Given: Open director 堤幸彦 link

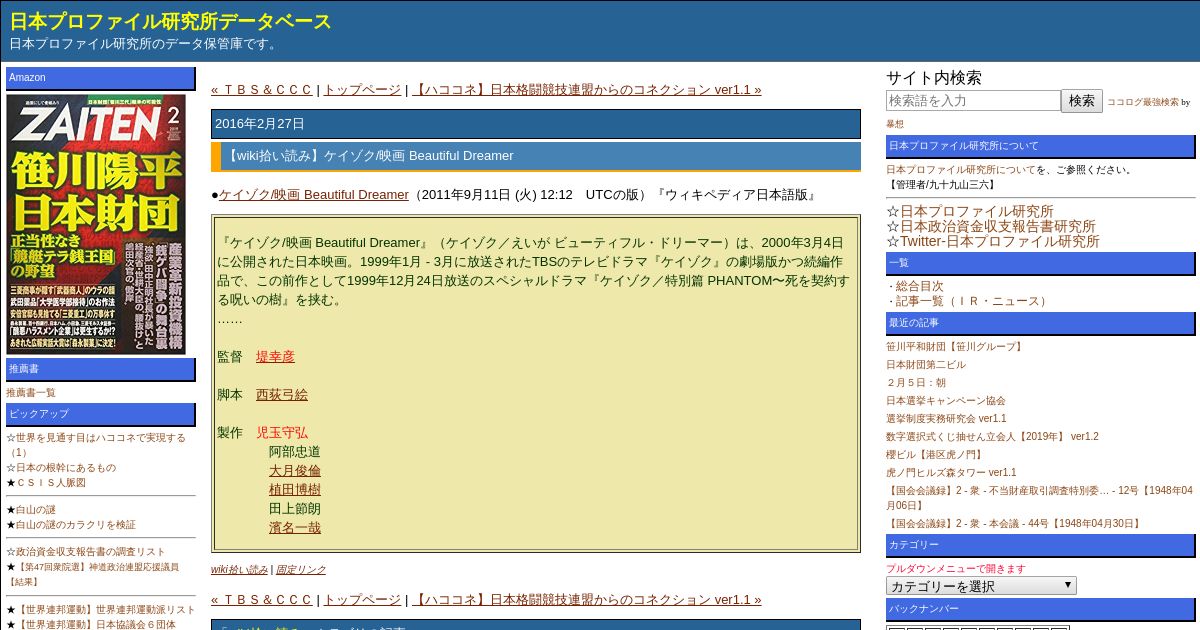Looking at the screenshot, I should pos(275,357).
